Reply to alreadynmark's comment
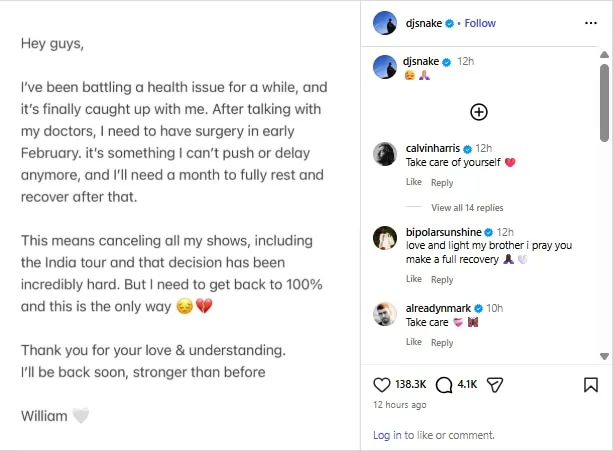This screenshot has height=451, width=613. click(442, 342)
